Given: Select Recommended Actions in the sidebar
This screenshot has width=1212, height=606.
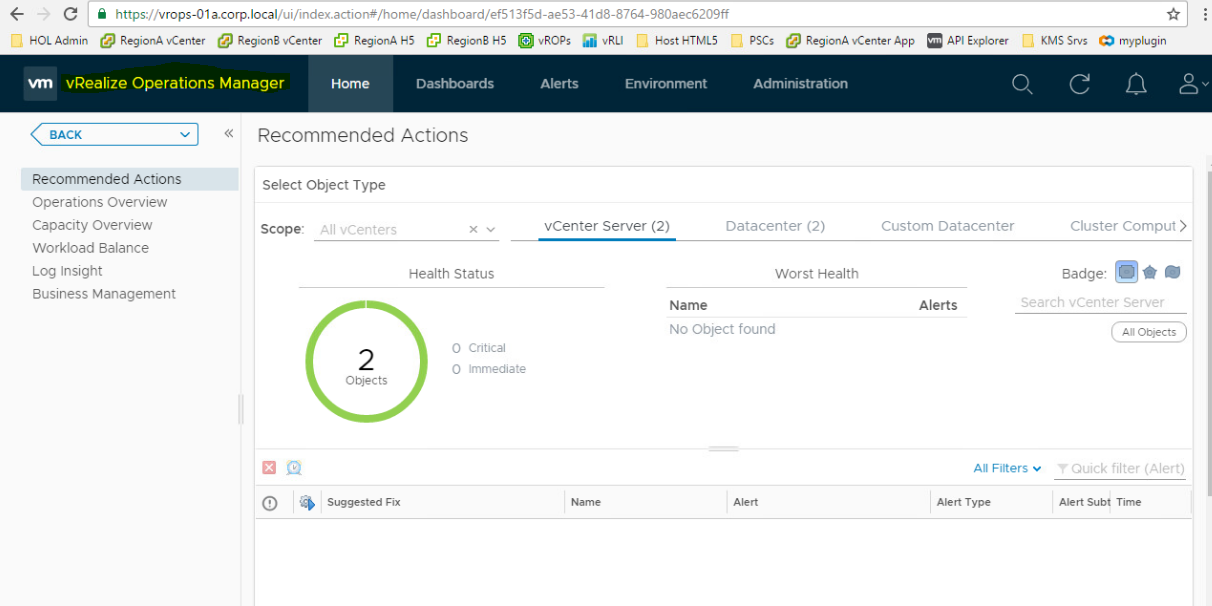Looking at the screenshot, I should (130, 179).
